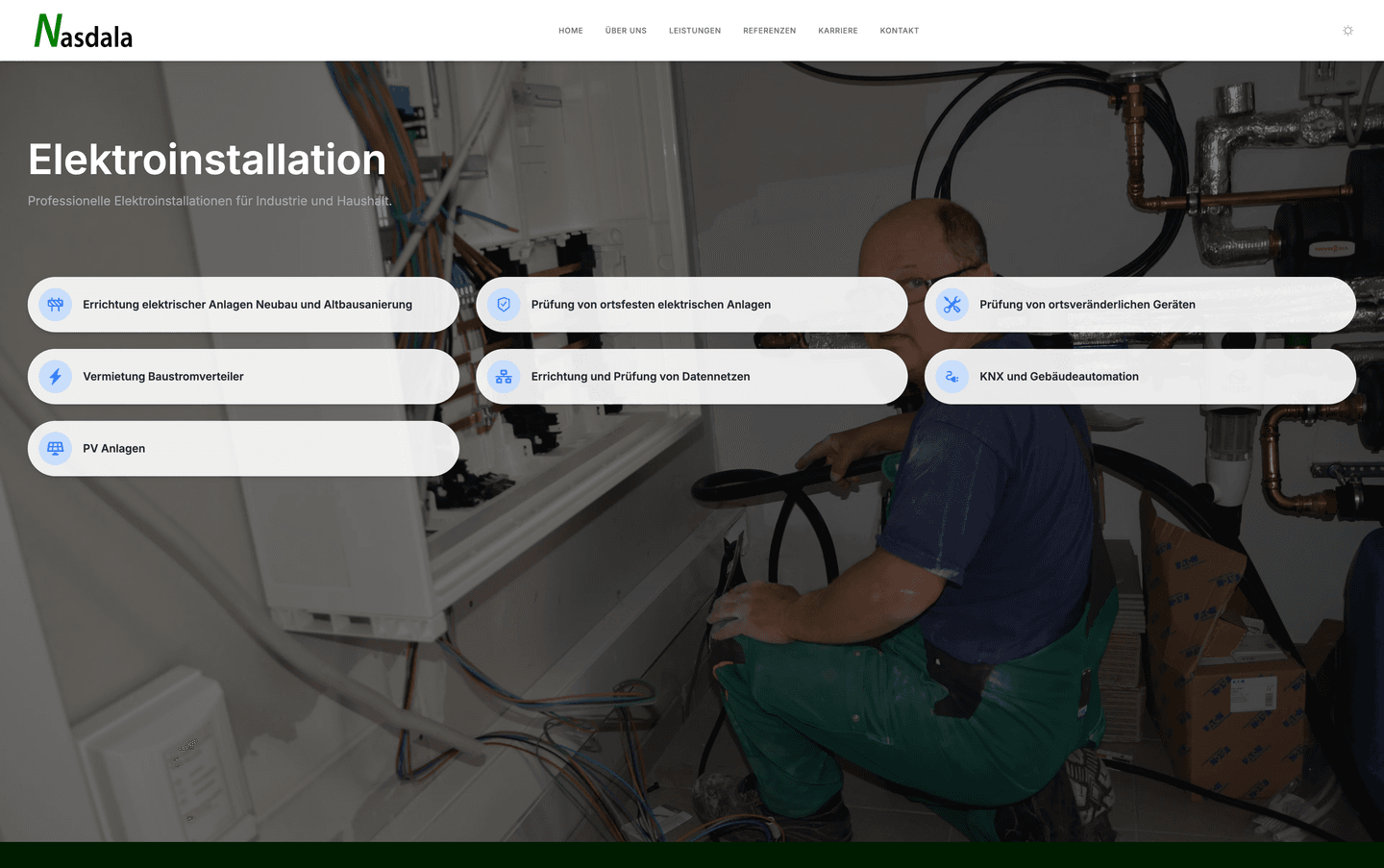Open the Karriere page
Image resolution: width=1384 pixels, height=868 pixels.
point(837,31)
